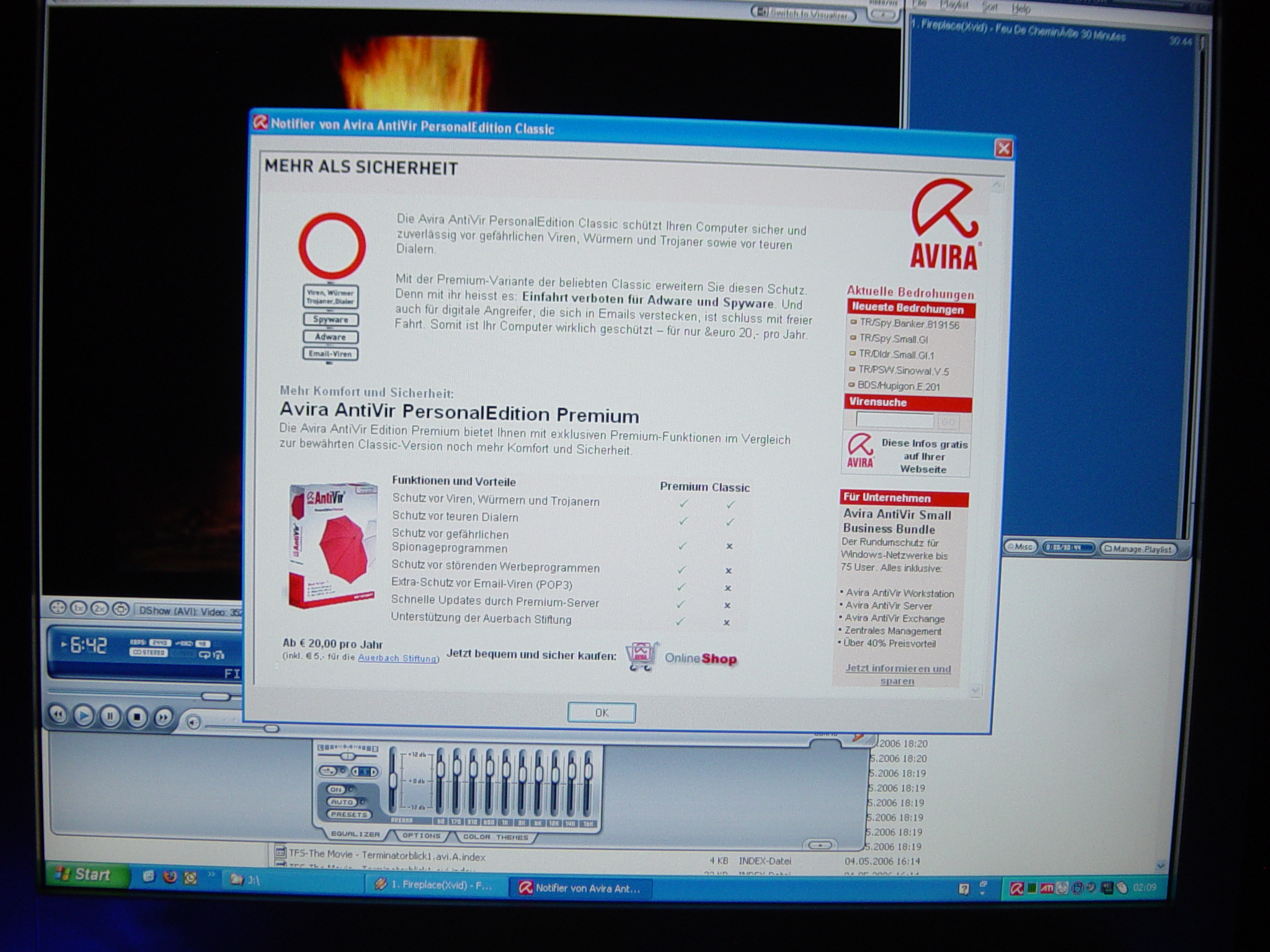Toggle the equalizer ON switch
The width and height of the screenshot is (1270, 952).
(337, 789)
